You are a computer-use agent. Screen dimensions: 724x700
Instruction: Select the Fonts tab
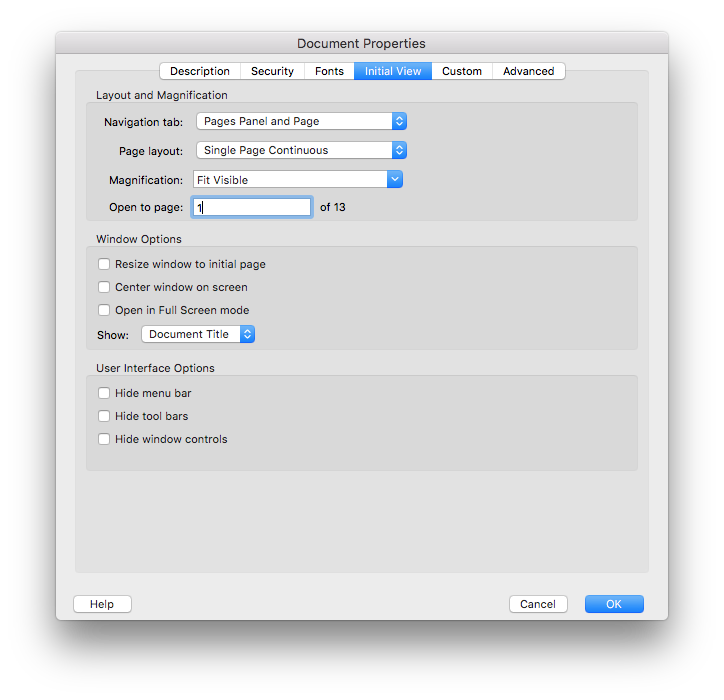(x=329, y=71)
